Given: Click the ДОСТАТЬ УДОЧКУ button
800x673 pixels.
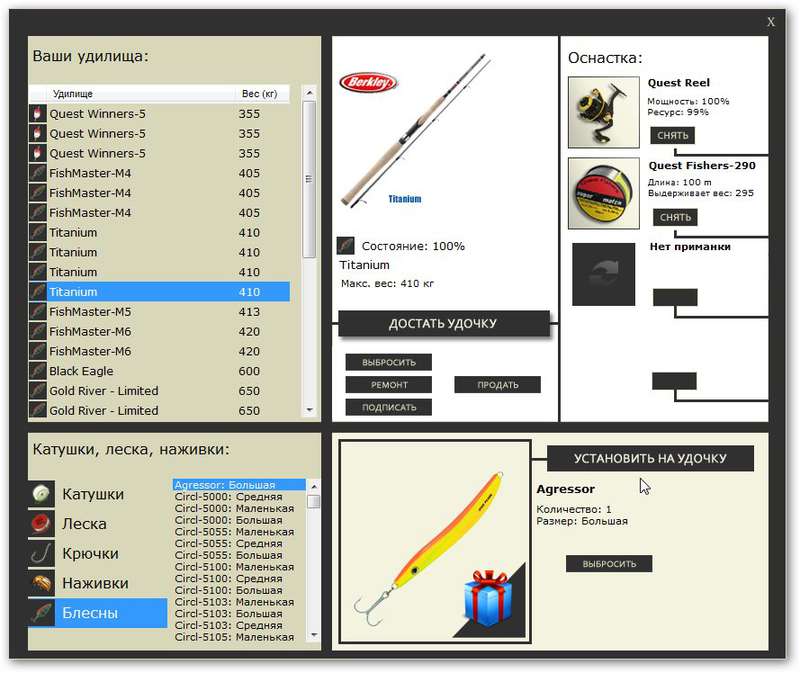Looking at the screenshot, I should pyautogui.click(x=444, y=323).
